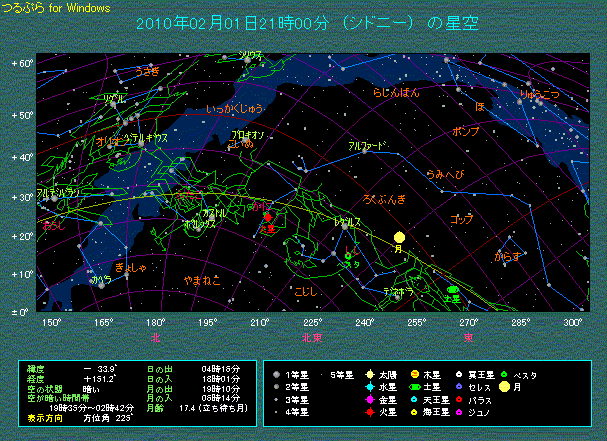Click the うみへび constellation name
This screenshot has width=607, height=441.
pos(442,174)
